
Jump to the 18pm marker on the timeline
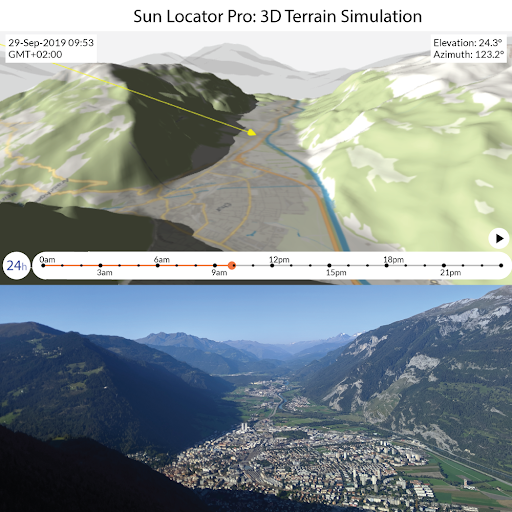click(x=386, y=265)
